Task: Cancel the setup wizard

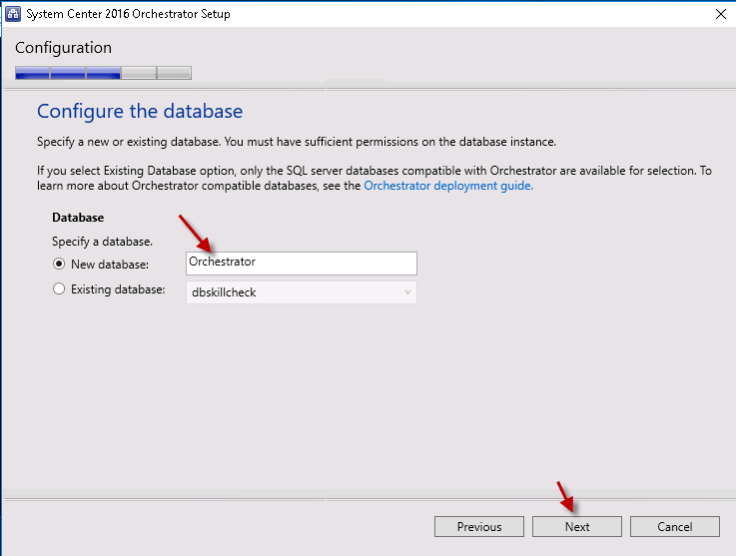Action: [x=675, y=527]
